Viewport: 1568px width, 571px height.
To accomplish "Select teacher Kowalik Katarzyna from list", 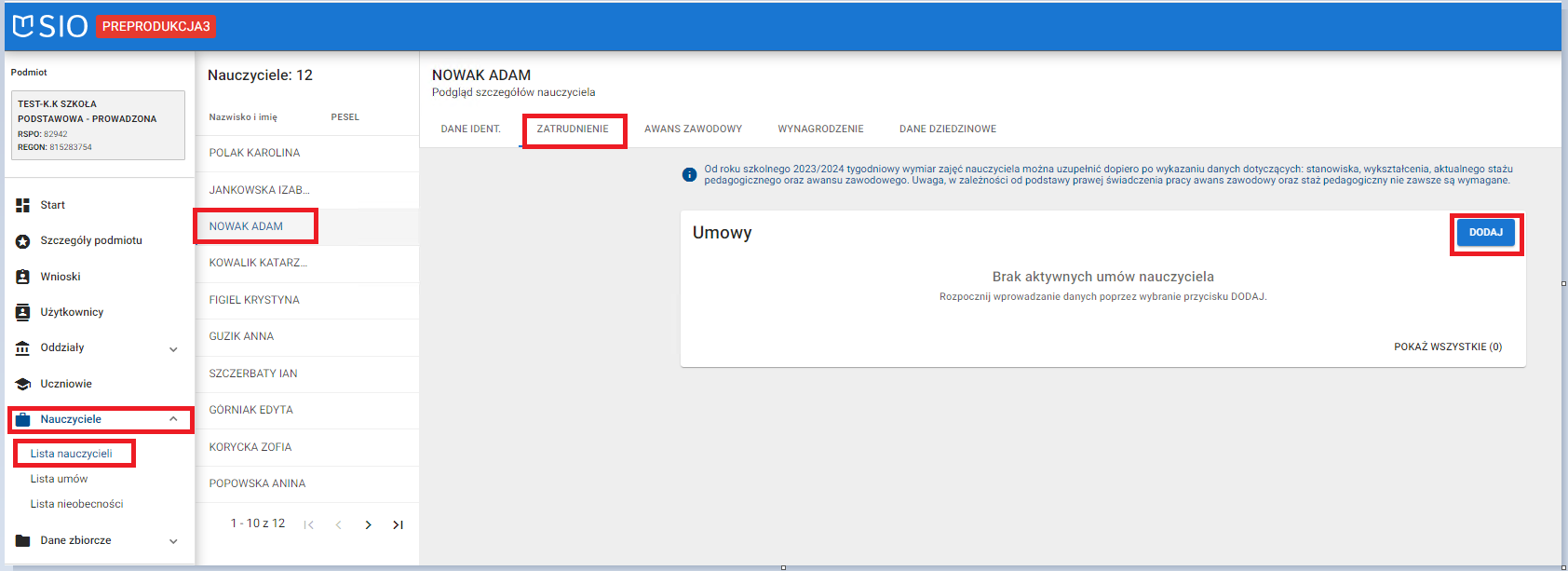I will pos(258,263).
